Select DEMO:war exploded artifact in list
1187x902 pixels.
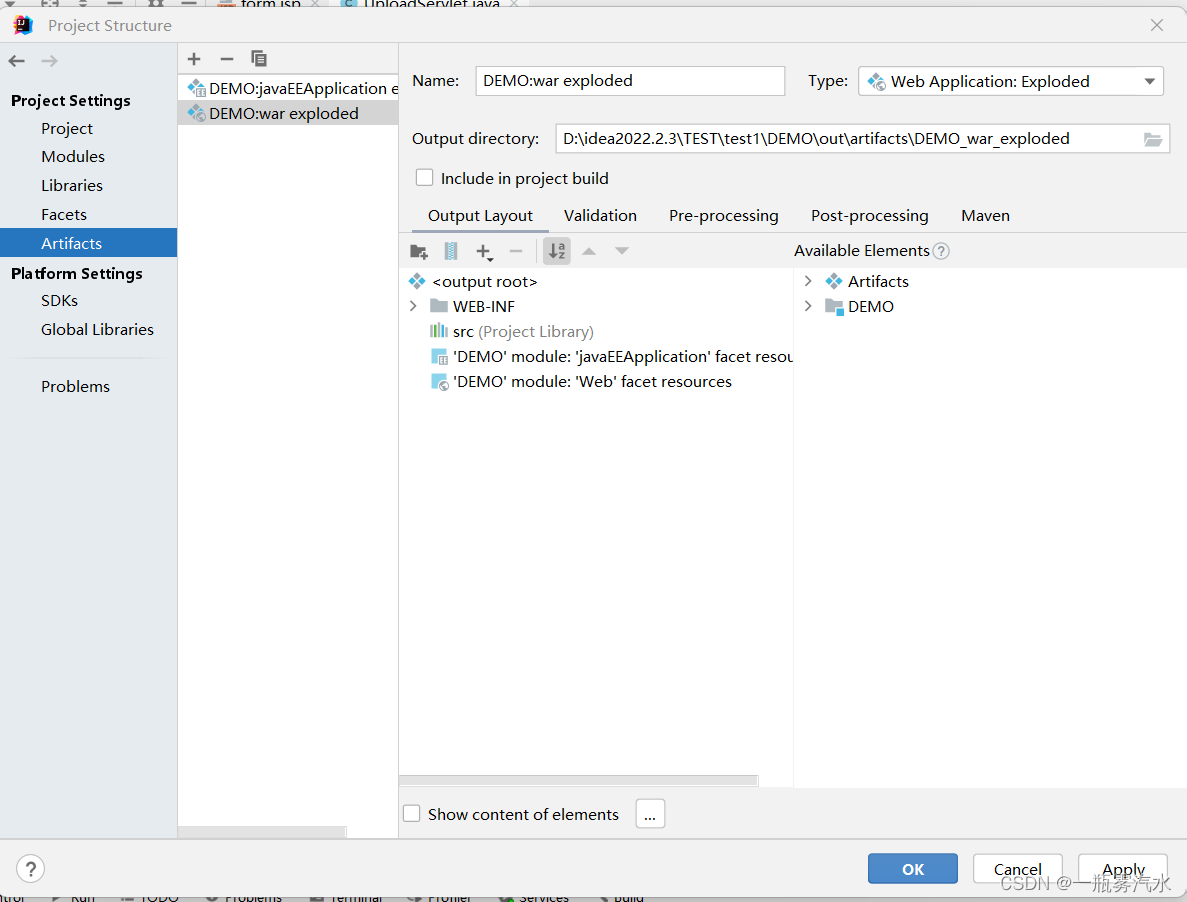(288, 114)
